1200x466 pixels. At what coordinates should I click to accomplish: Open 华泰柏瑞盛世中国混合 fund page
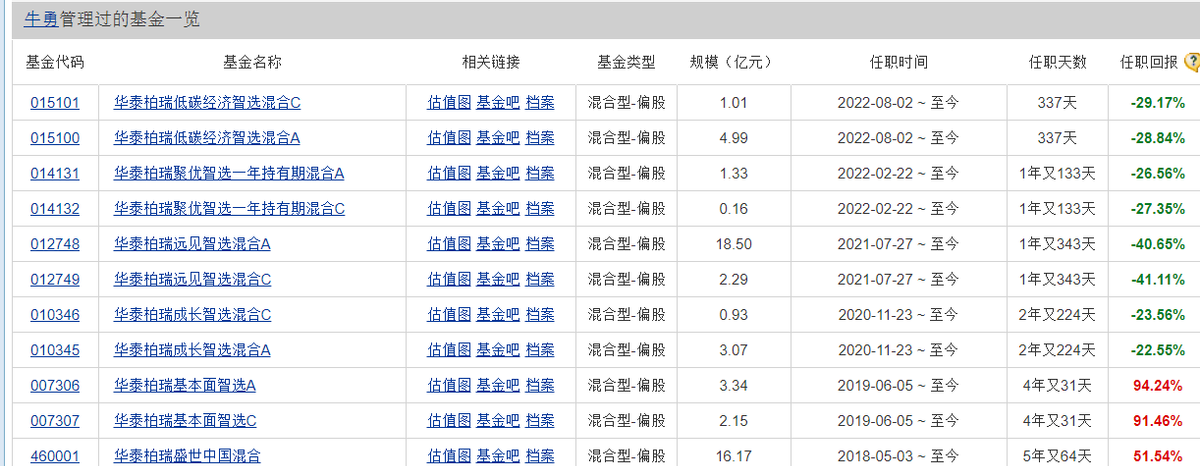pyautogui.click(x=187, y=456)
